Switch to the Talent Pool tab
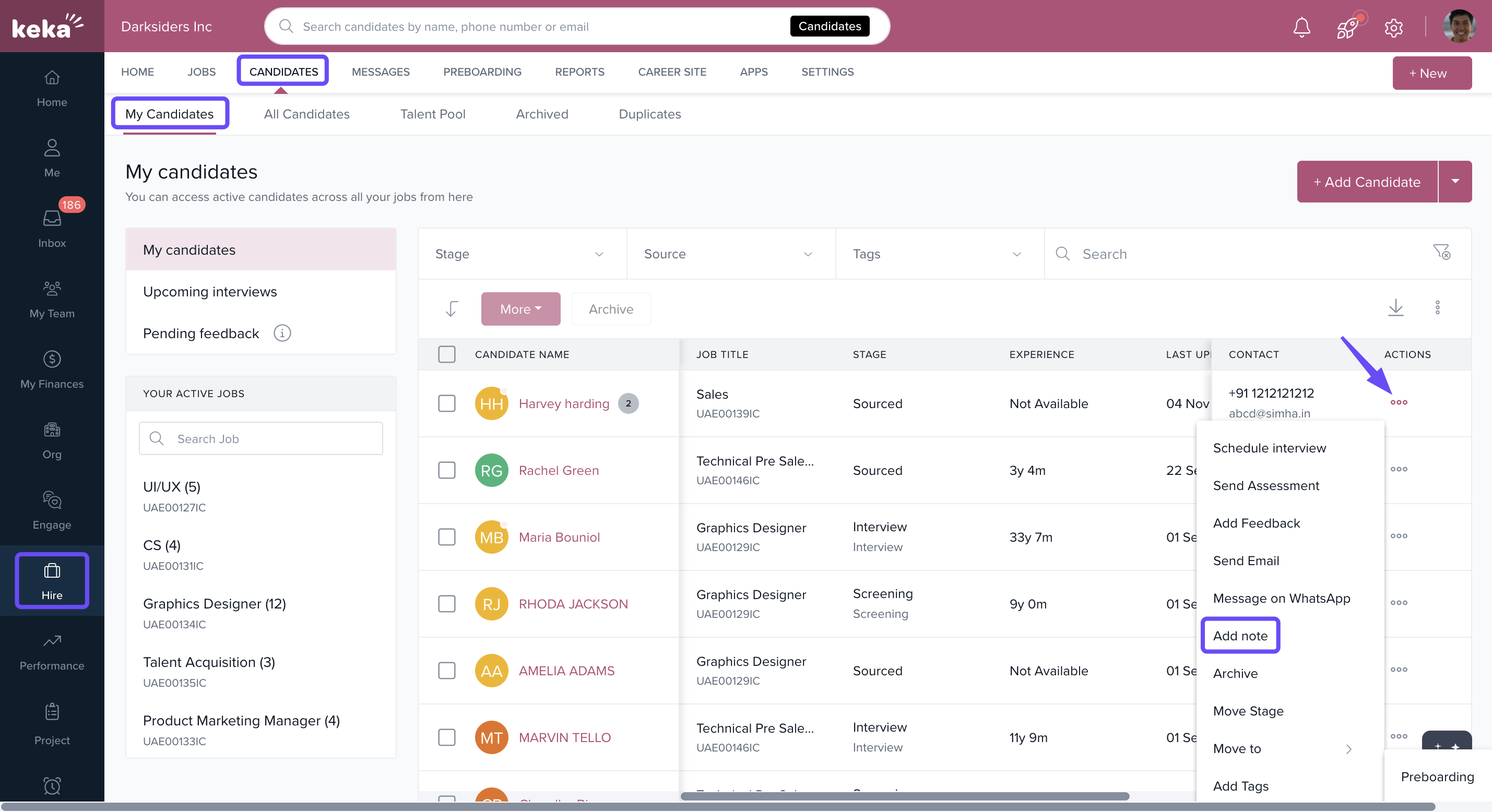Image resolution: width=1492 pixels, height=812 pixels. pyautogui.click(x=432, y=114)
